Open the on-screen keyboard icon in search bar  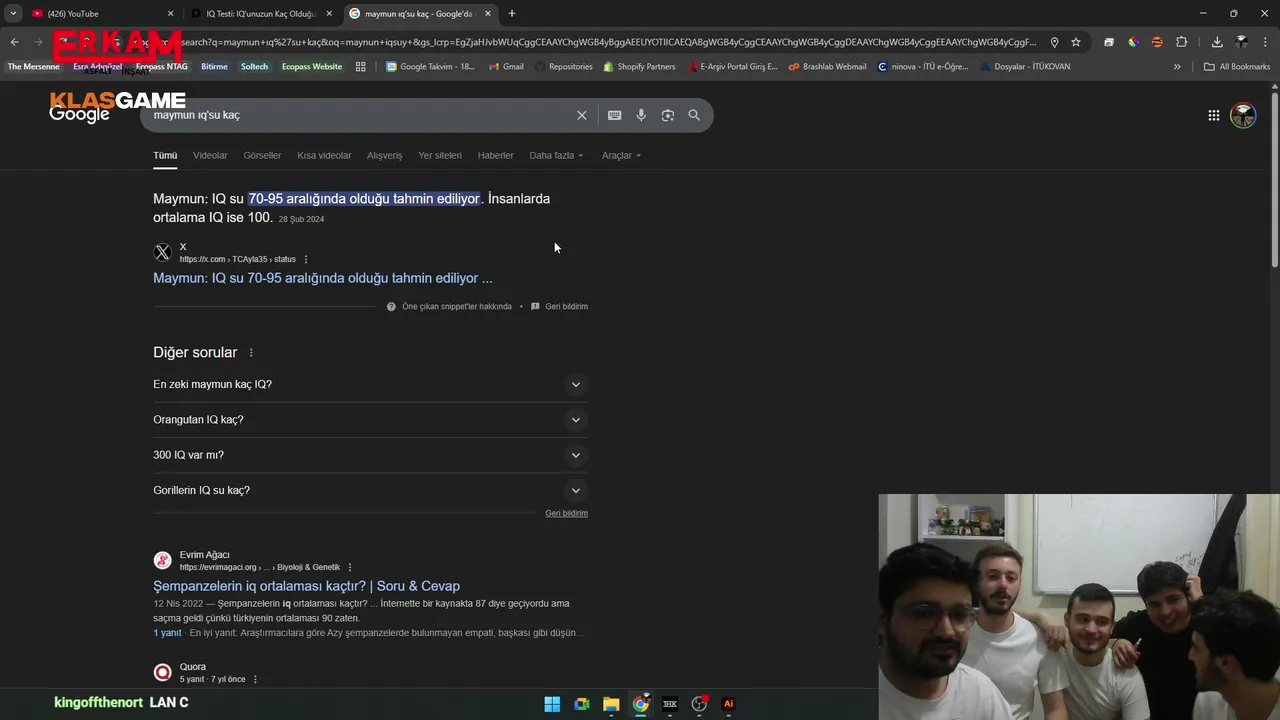614,115
